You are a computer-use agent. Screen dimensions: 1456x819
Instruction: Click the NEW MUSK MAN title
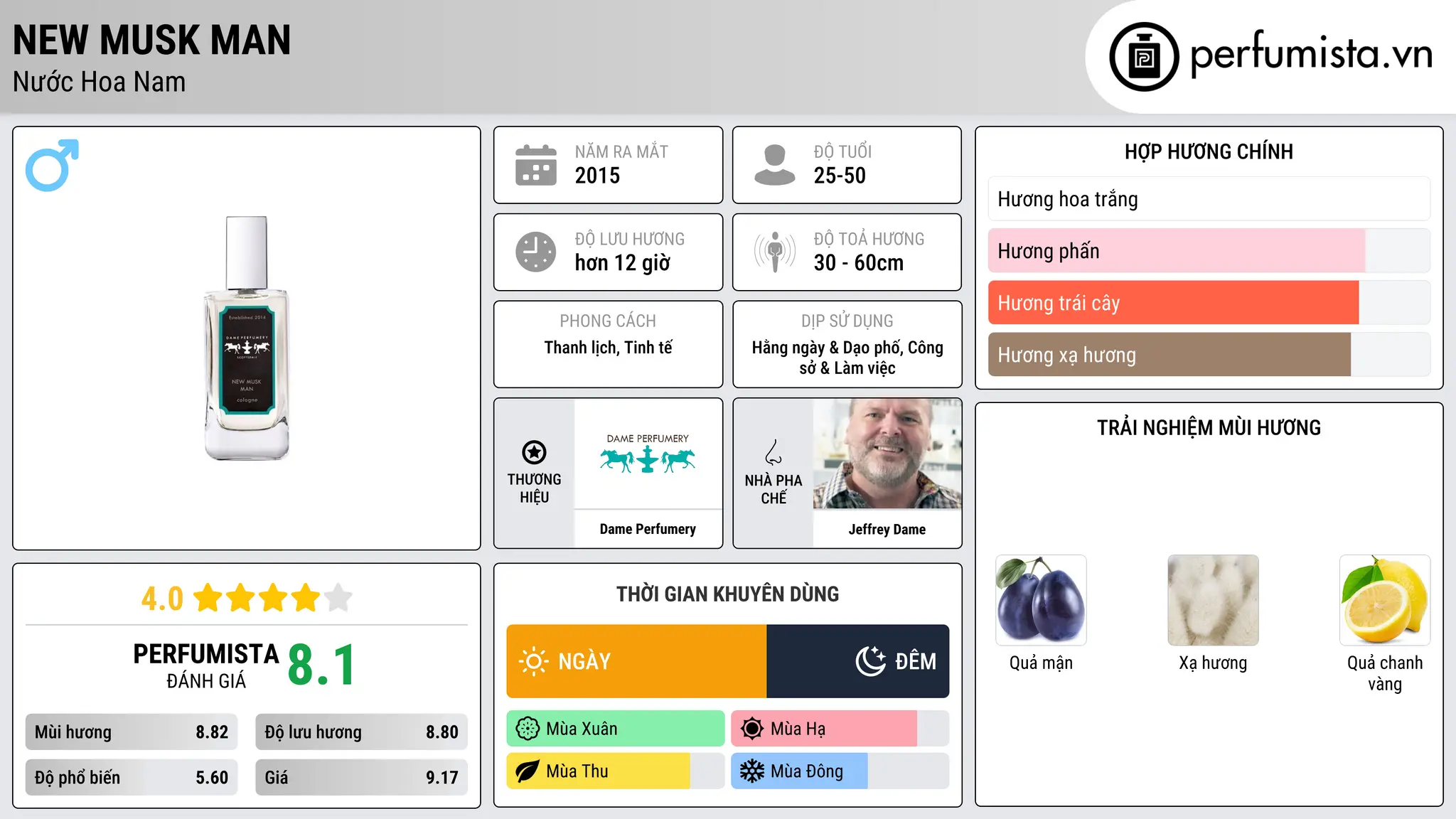pos(152,40)
